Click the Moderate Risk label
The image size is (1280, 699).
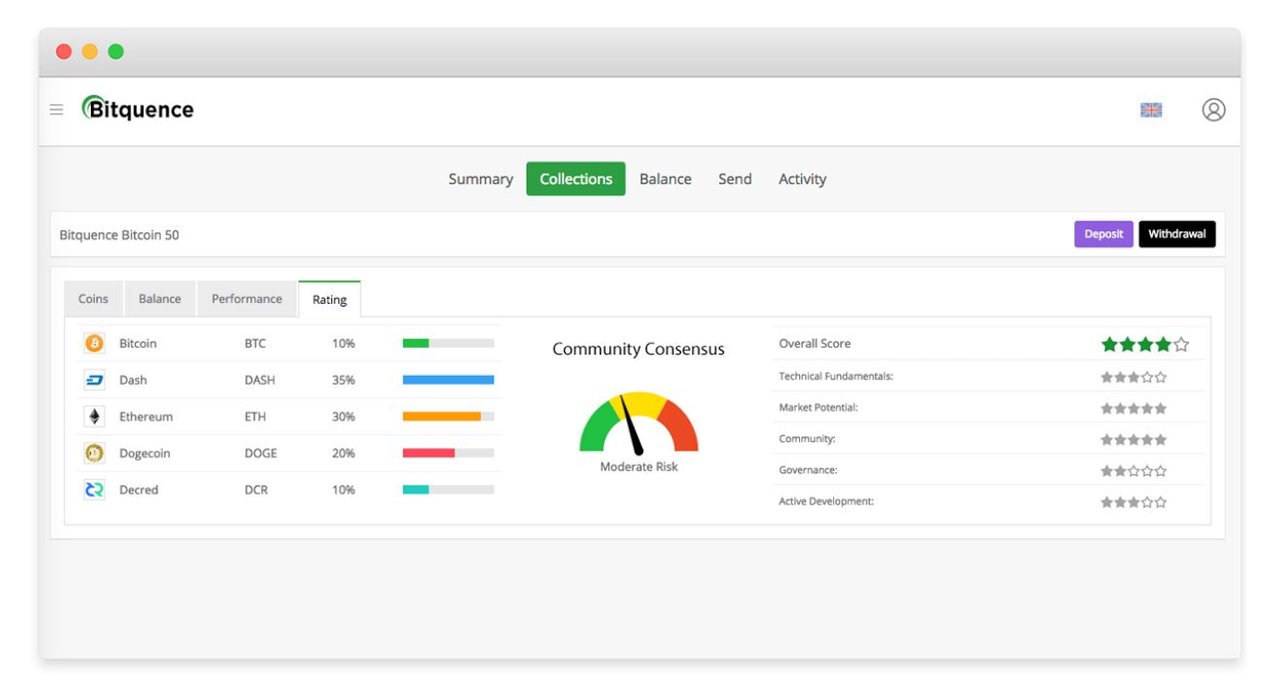click(639, 467)
